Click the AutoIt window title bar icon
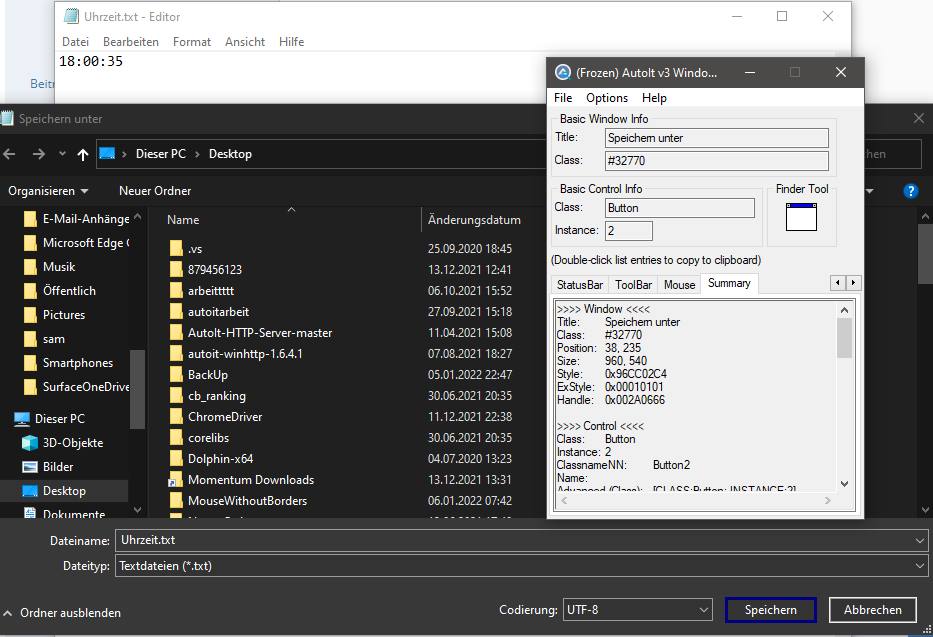Viewport: 933px width, 637px height. point(563,73)
